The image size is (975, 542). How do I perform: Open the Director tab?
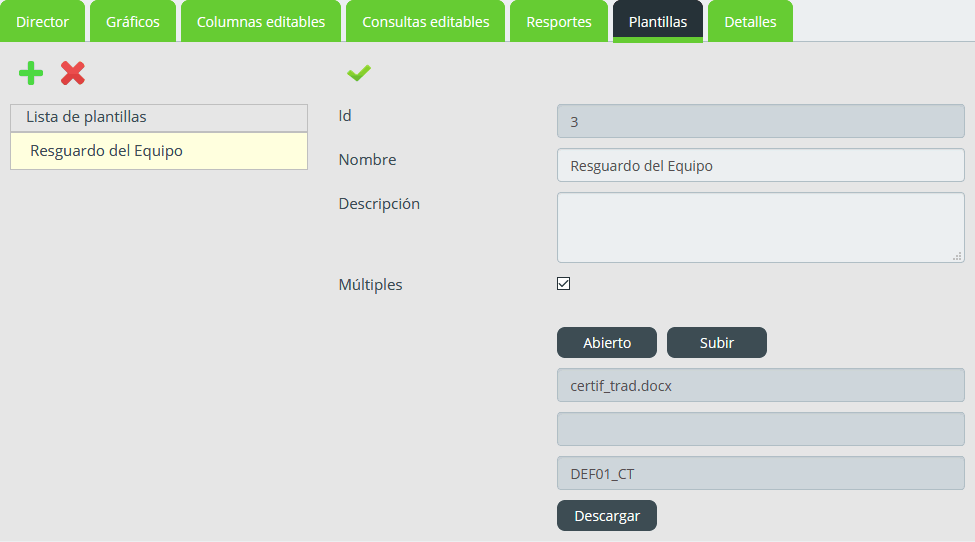(x=42, y=22)
